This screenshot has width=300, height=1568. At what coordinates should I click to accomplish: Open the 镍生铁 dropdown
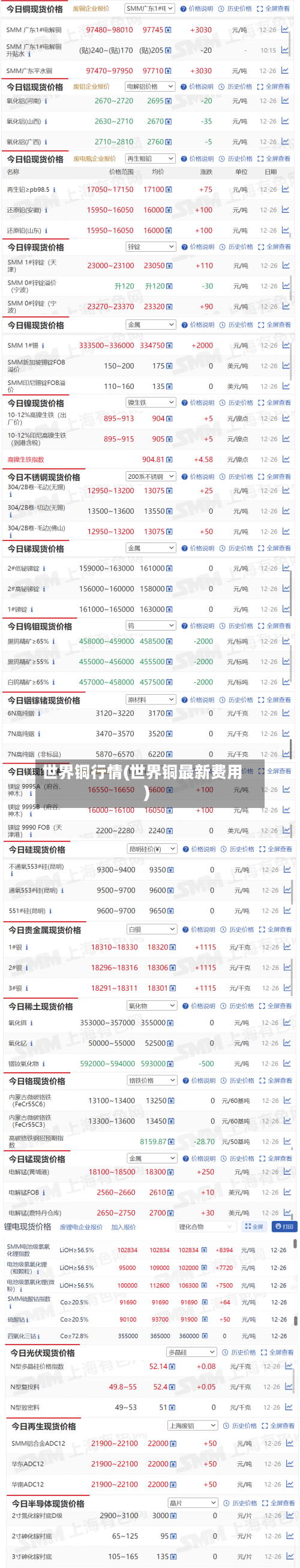[151, 402]
